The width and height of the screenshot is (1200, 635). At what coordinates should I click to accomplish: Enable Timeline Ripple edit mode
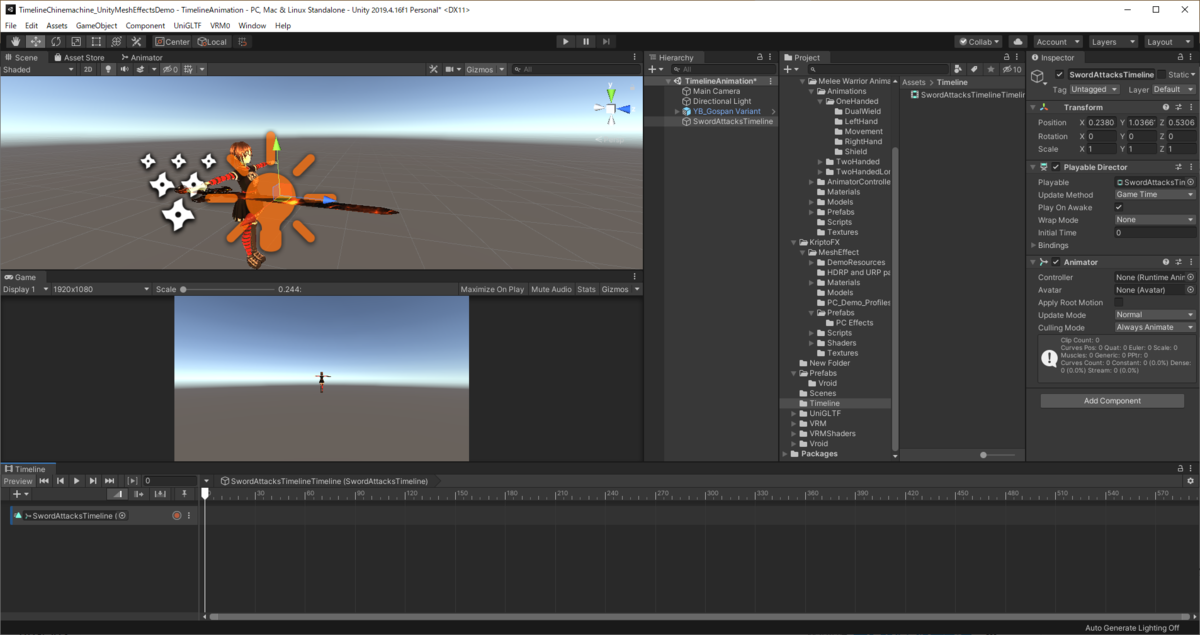(x=137, y=494)
